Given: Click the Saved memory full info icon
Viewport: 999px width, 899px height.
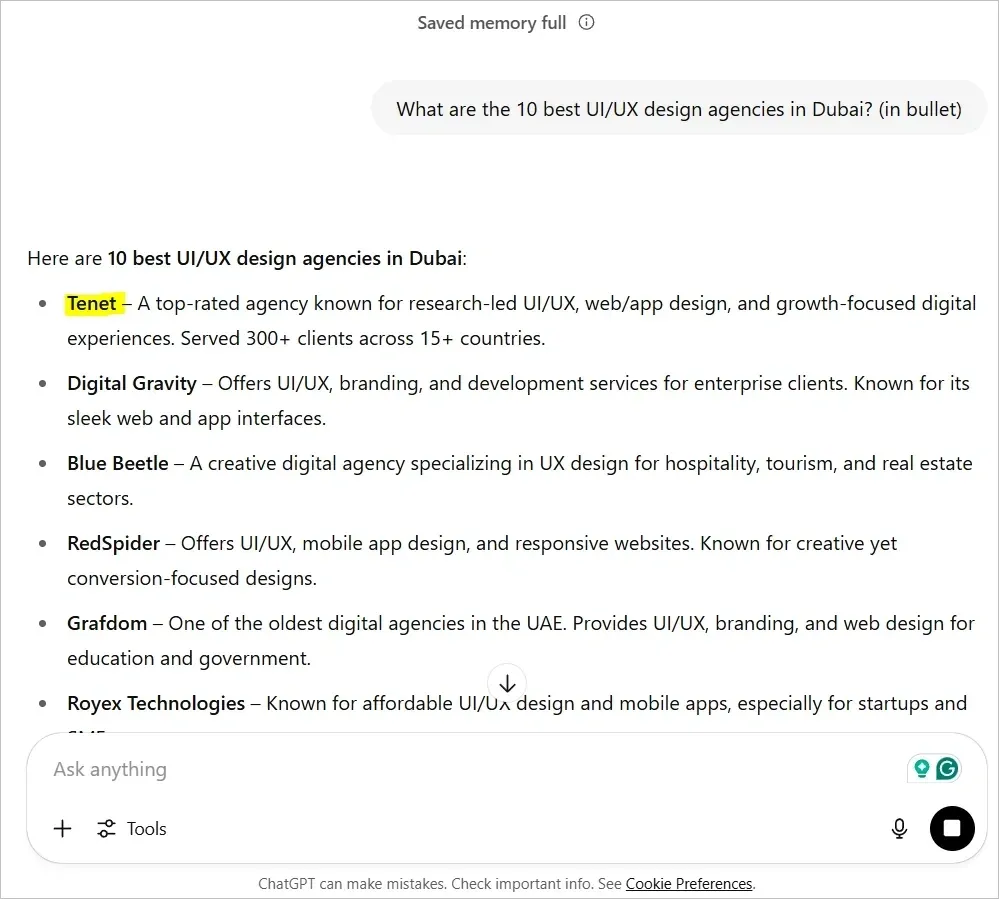Looking at the screenshot, I should (585, 22).
